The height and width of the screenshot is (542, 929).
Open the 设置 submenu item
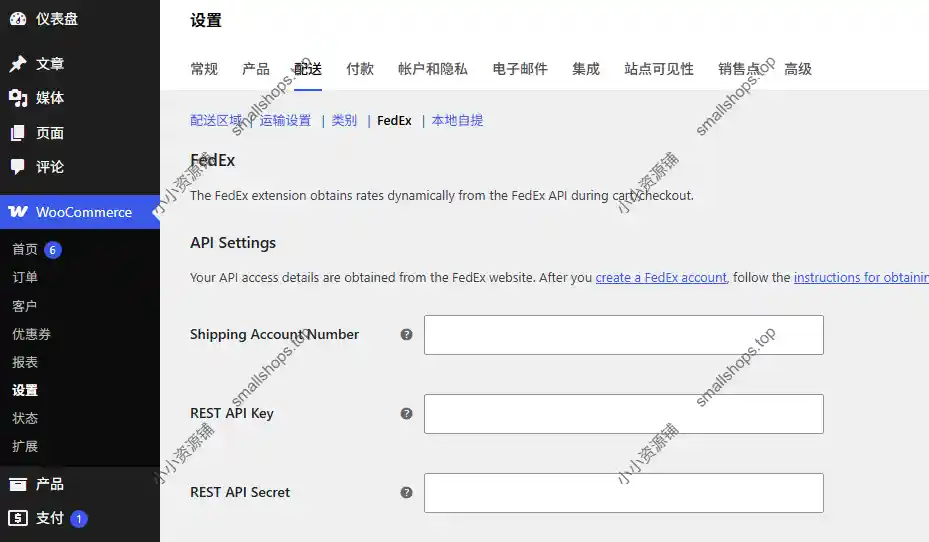coord(25,390)
